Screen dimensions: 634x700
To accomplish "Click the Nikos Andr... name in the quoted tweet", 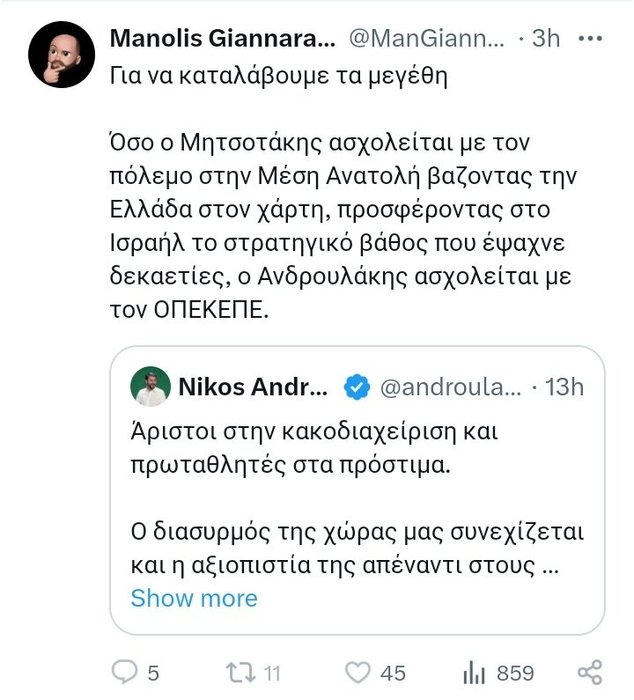I will (252, 387).
